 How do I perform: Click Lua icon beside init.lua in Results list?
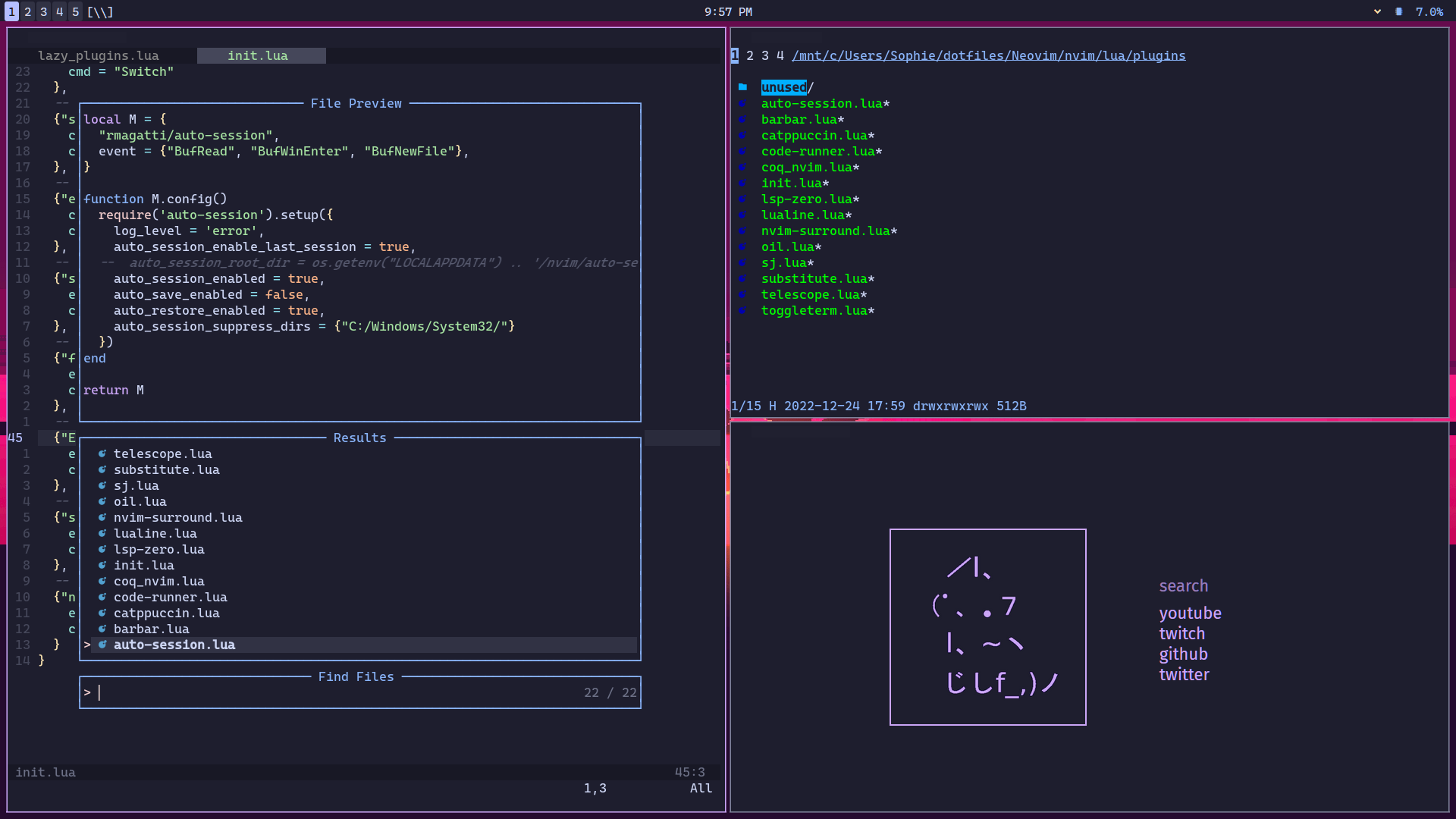click(x=102, y=565)
